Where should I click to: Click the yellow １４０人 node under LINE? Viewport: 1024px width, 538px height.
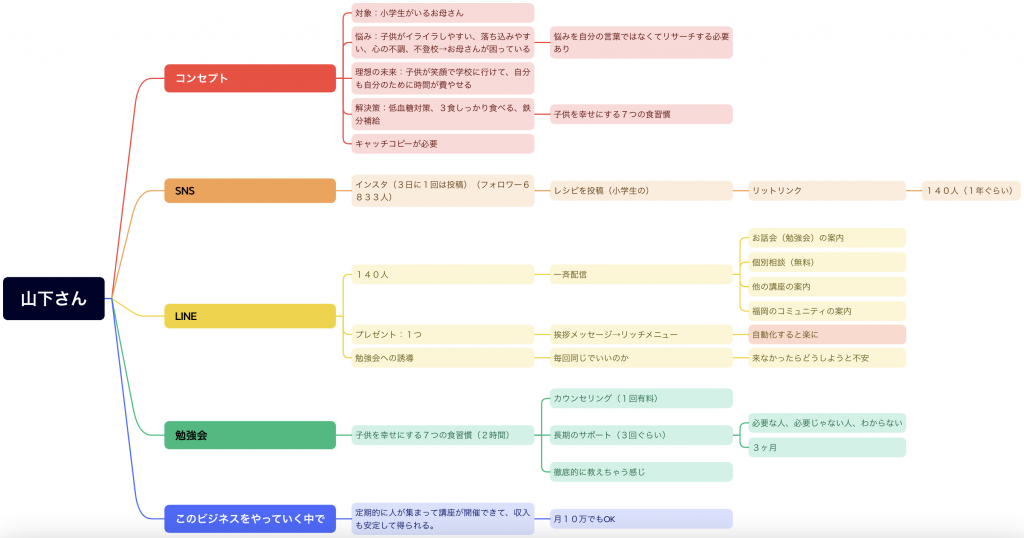[x=443, y=275]
